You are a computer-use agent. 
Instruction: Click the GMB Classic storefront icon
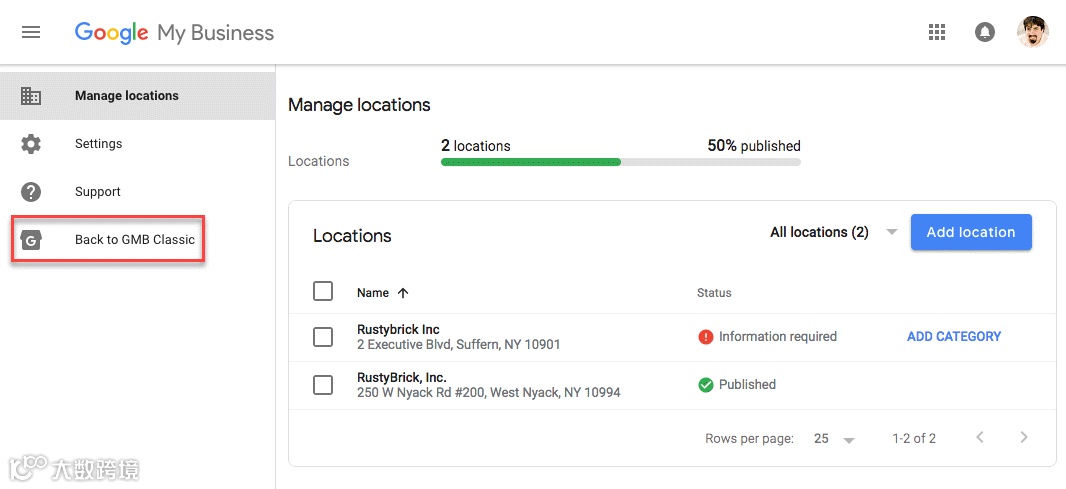[31, 240]
